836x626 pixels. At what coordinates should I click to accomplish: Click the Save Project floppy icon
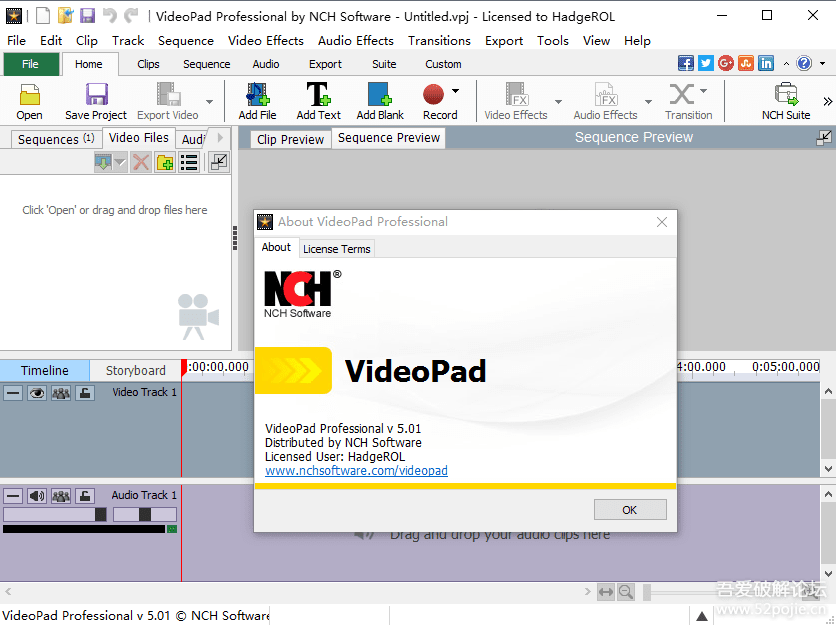point(97,95)
